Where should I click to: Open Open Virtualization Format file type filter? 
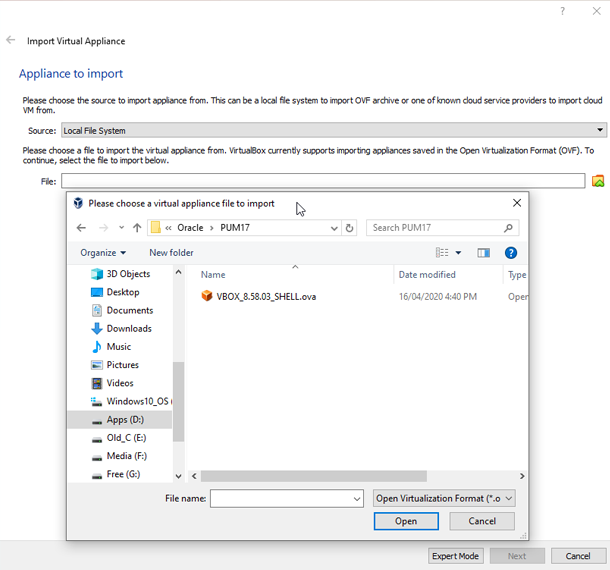[444, 498]
